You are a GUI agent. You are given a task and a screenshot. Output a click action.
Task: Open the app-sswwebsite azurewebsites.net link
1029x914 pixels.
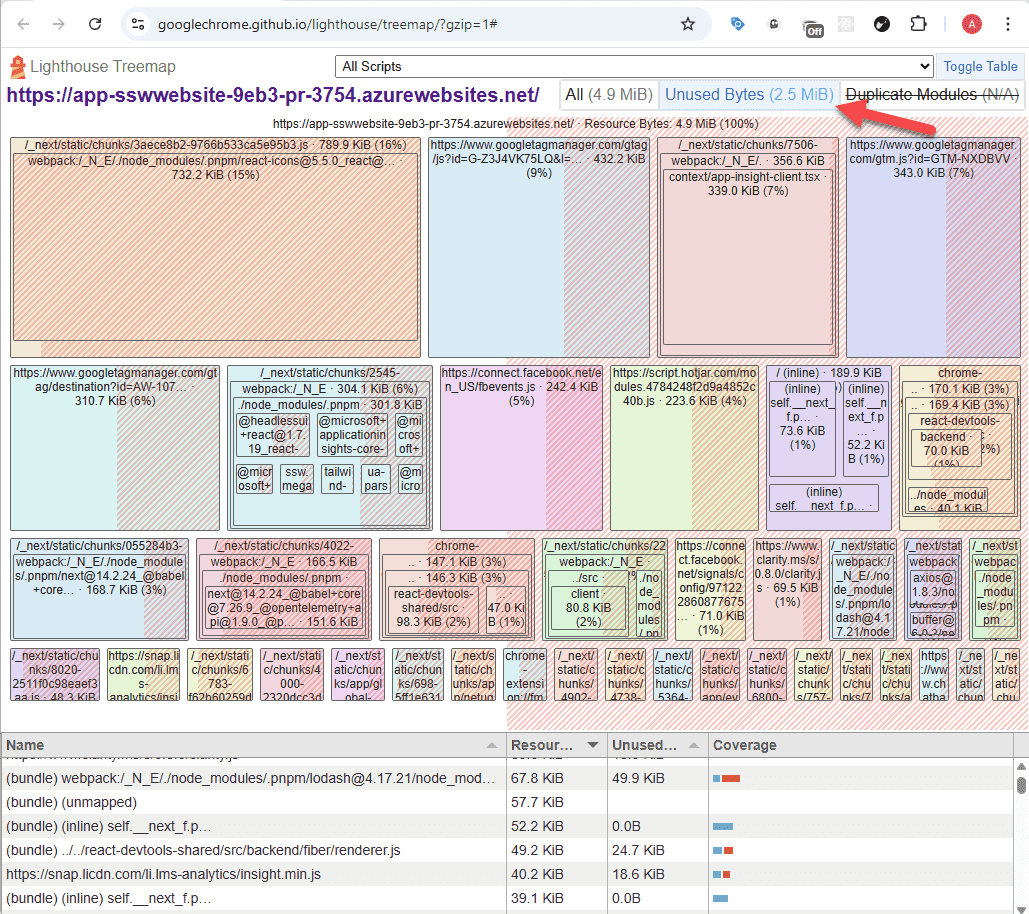click(x=273, y=95)
